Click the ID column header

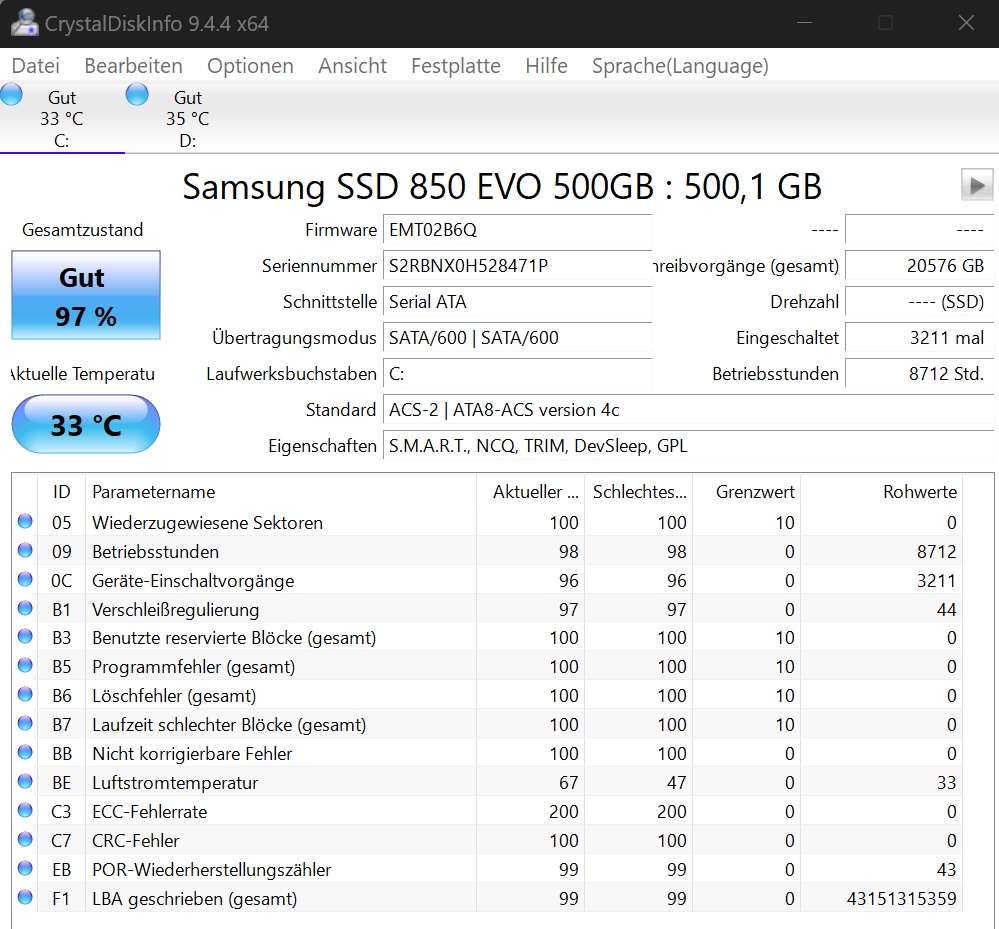click(61, 492)
